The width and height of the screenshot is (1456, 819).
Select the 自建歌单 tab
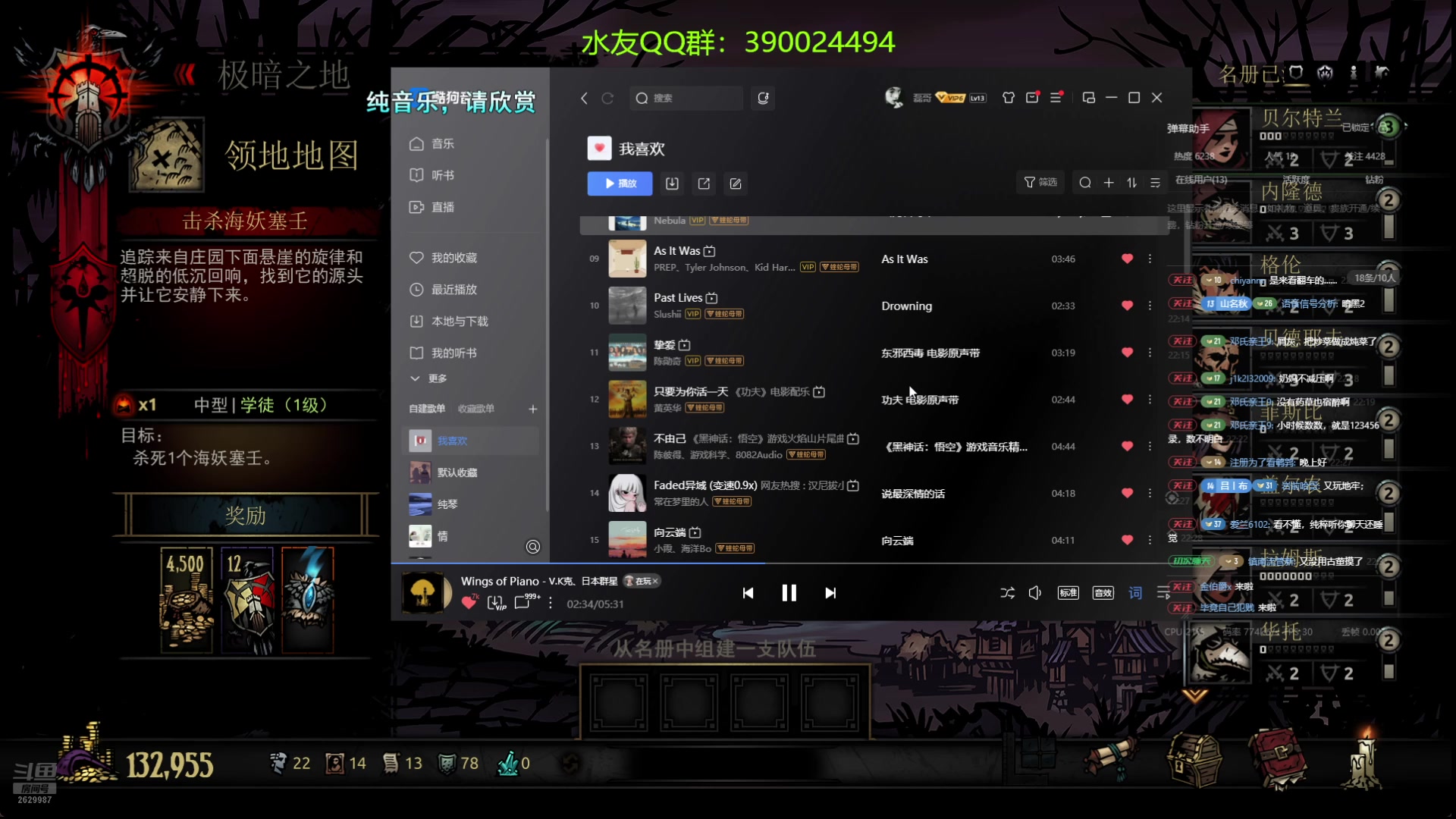(427, 409)
